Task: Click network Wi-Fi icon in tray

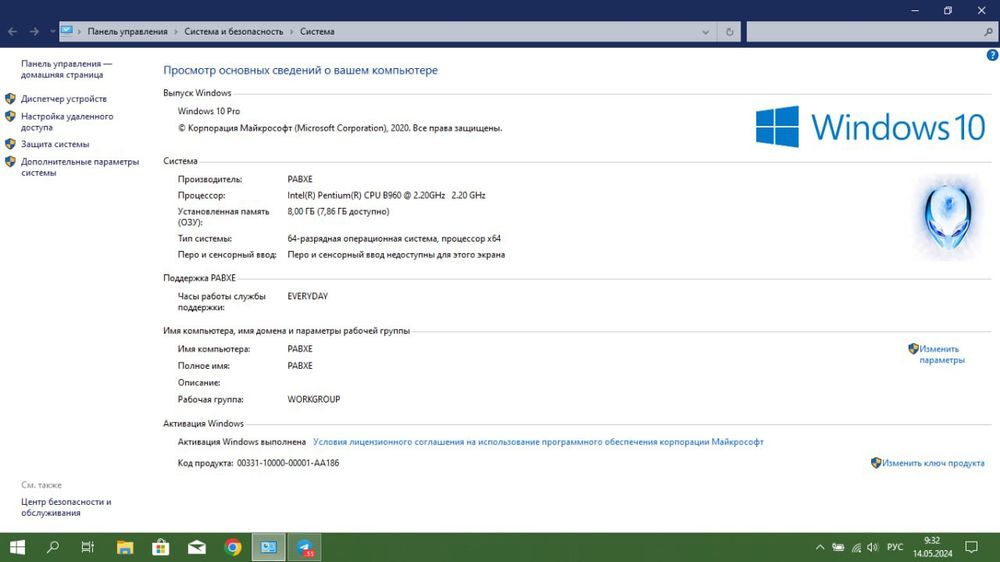Action: 856,547
